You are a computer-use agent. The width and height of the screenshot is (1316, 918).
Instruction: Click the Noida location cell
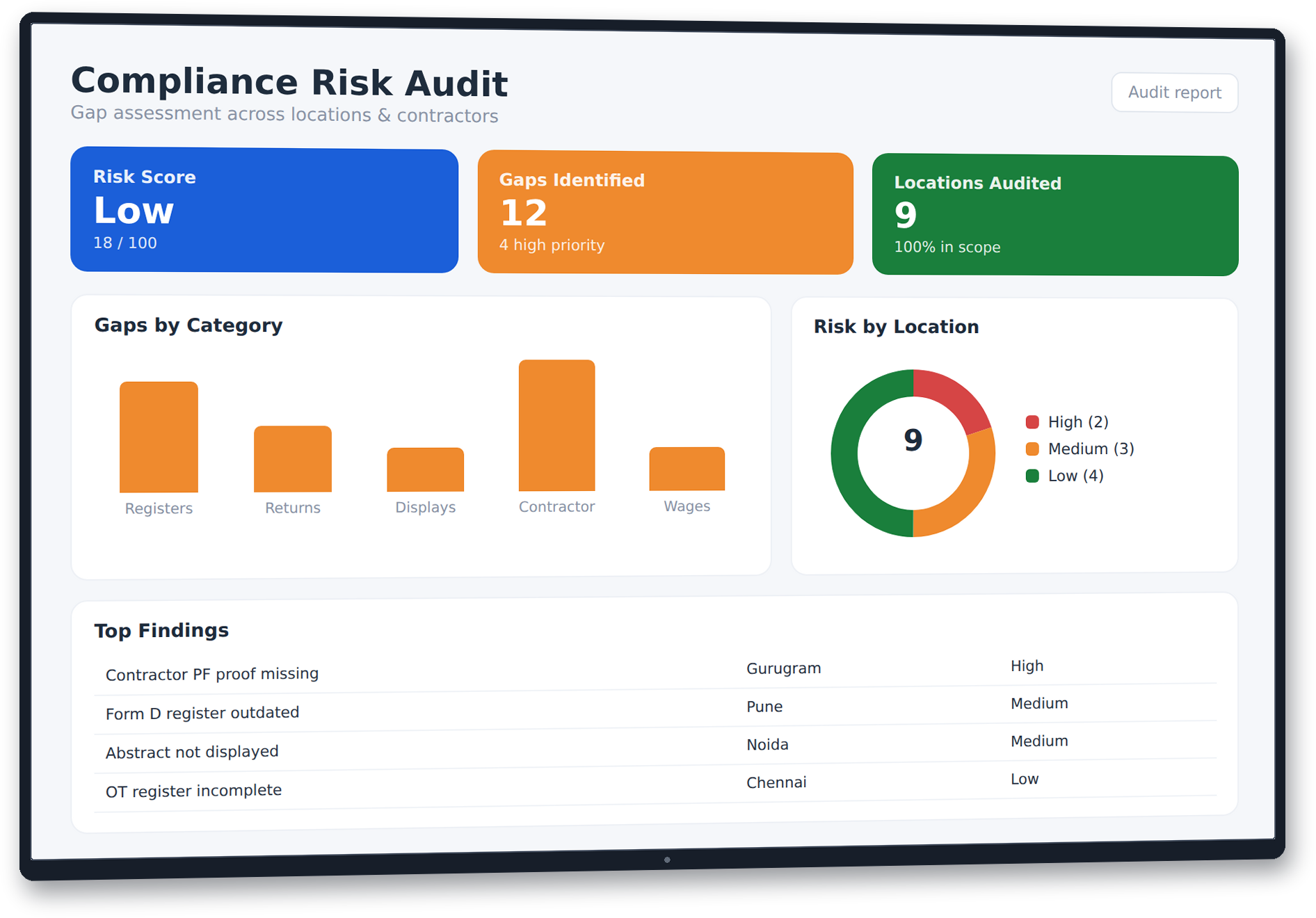(x=767, y=745)
